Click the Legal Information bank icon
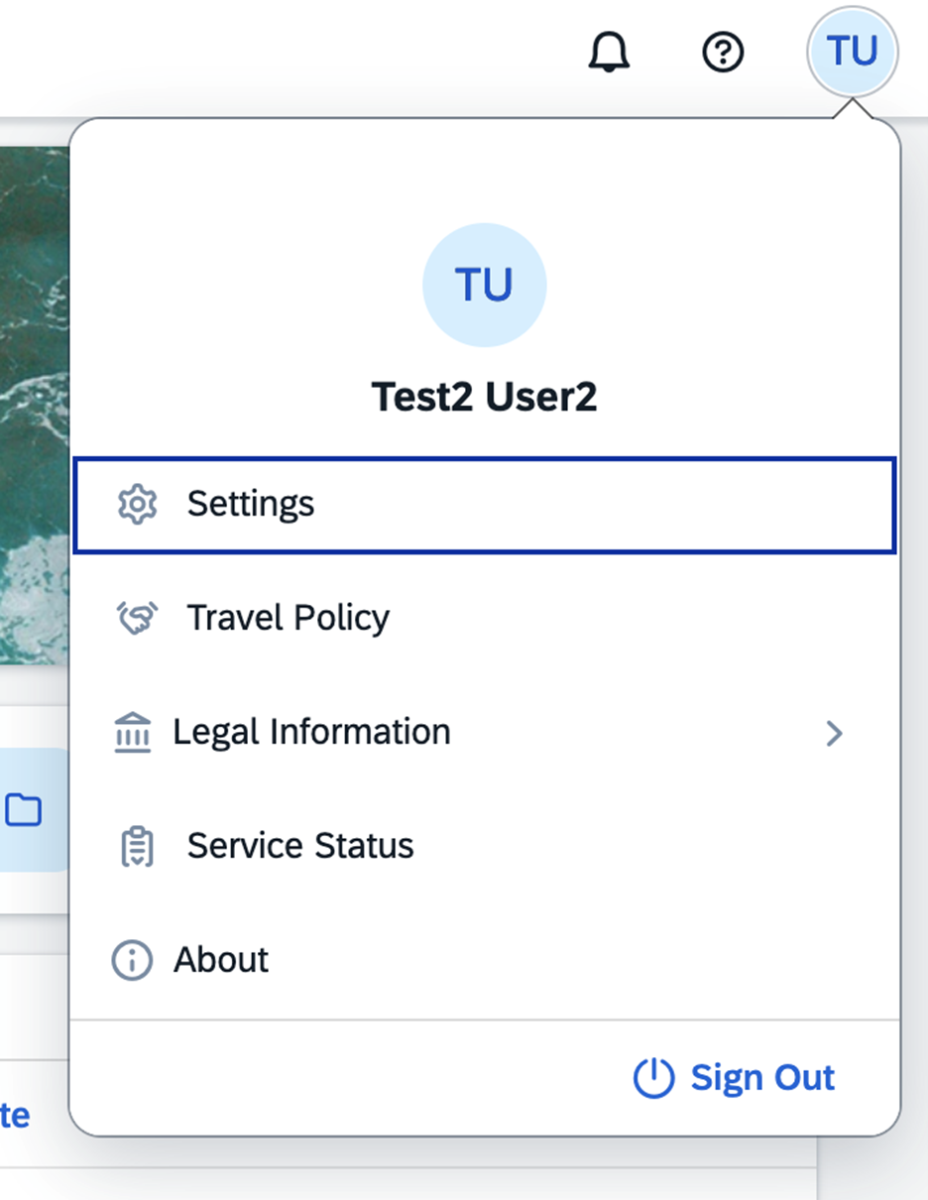 (x=131, y=732)
